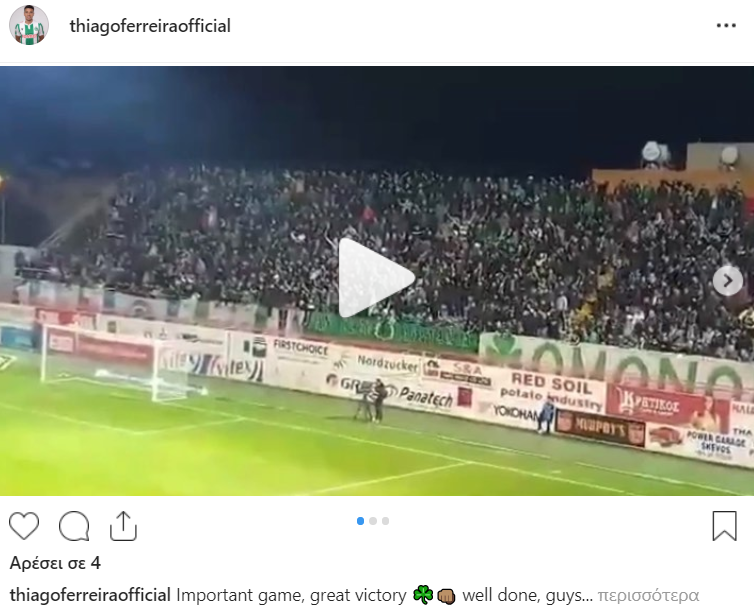Click the RED SOIL banner in the video
Screen dimensions: 754x610
551,389
